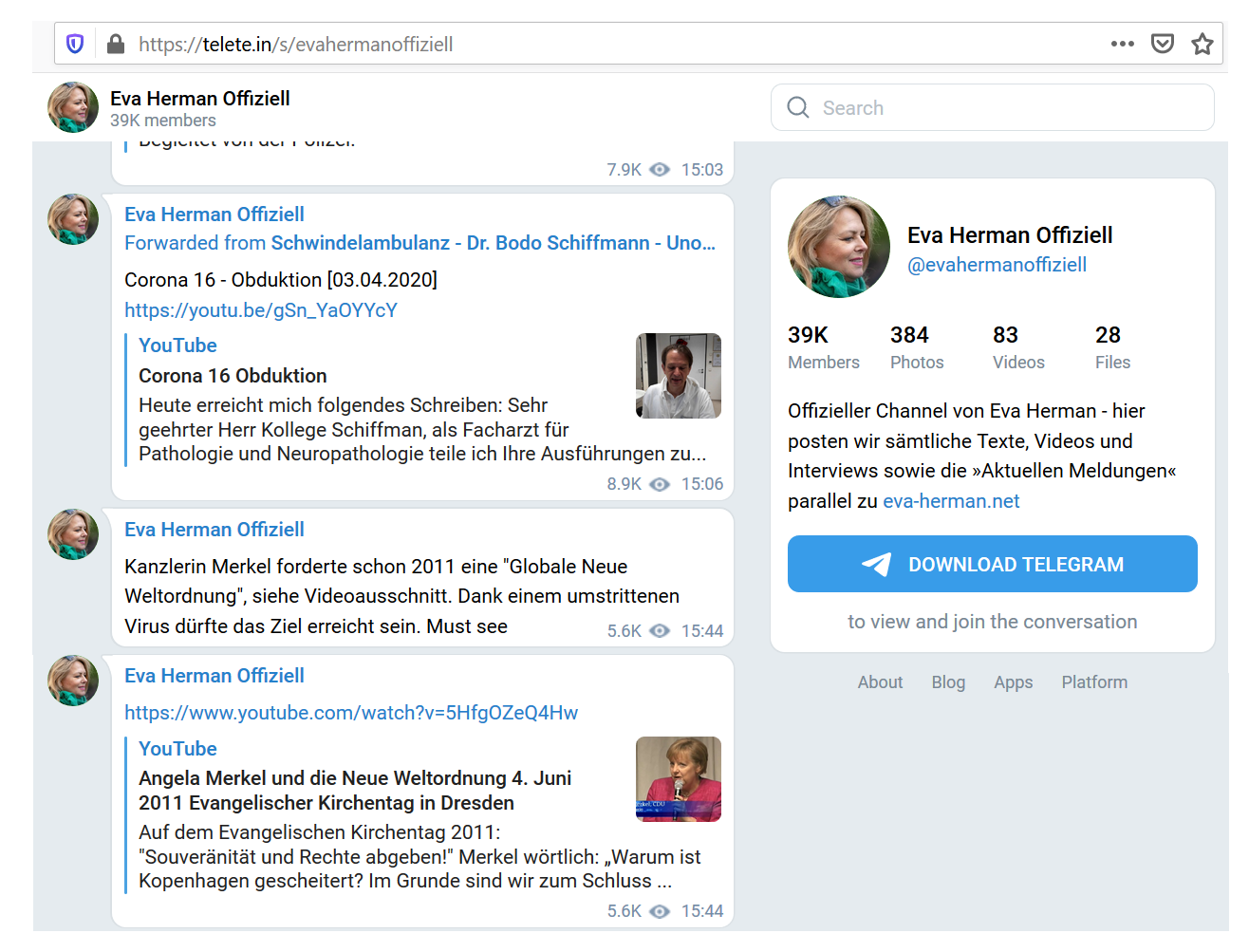Click the Search input field
Image resolution: width=1249 pixels, height=952 pixels.
[x=1006, y=108]
